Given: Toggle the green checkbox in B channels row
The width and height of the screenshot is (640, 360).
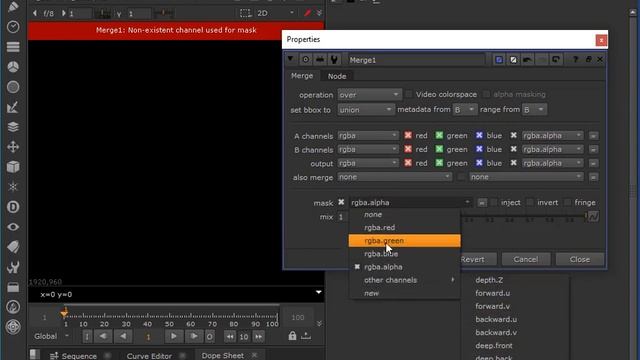Looking at the screenshot, I should pos(439,149).
